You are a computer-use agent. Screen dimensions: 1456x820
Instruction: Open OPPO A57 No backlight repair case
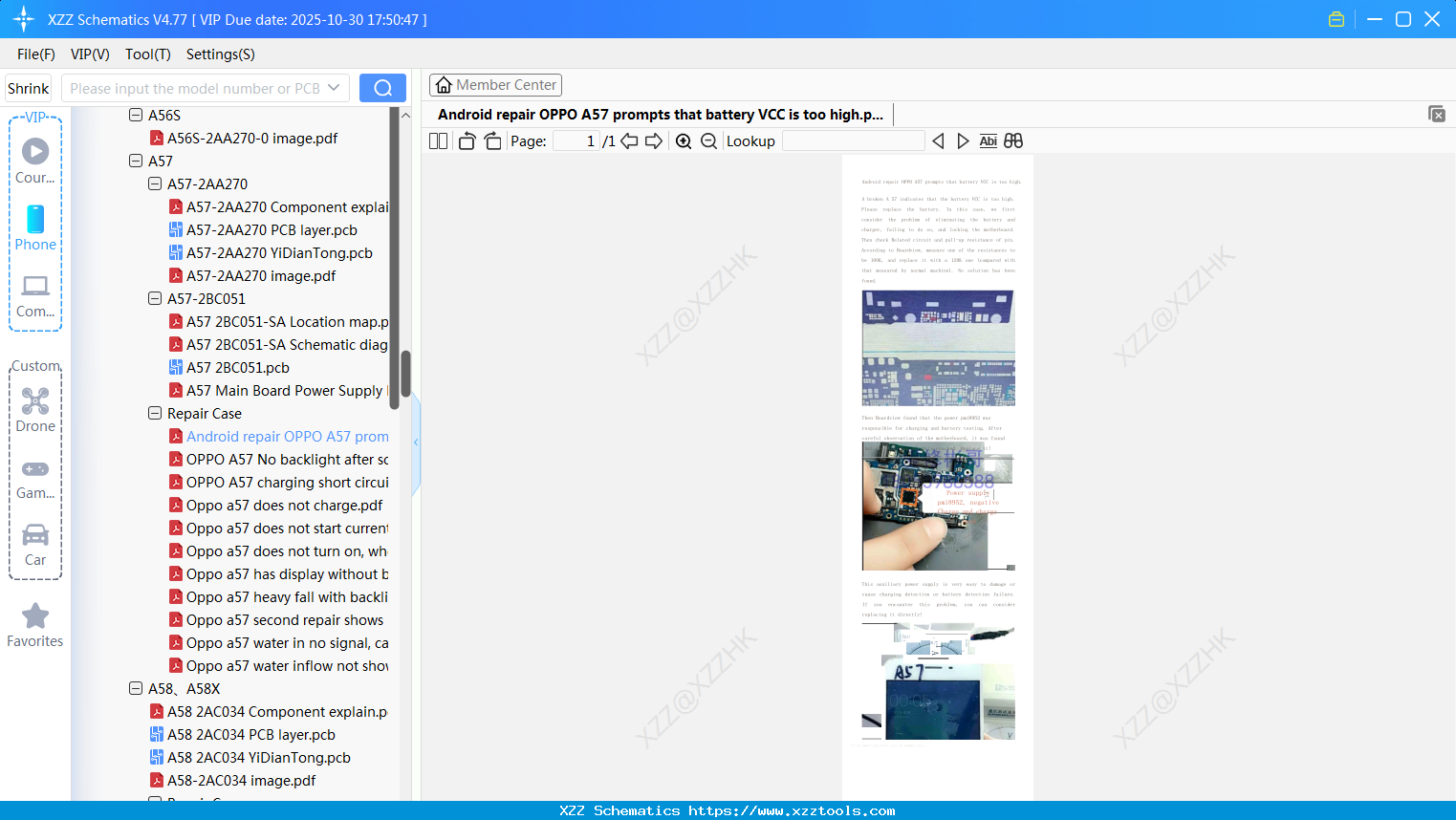[x=279, y=459]
